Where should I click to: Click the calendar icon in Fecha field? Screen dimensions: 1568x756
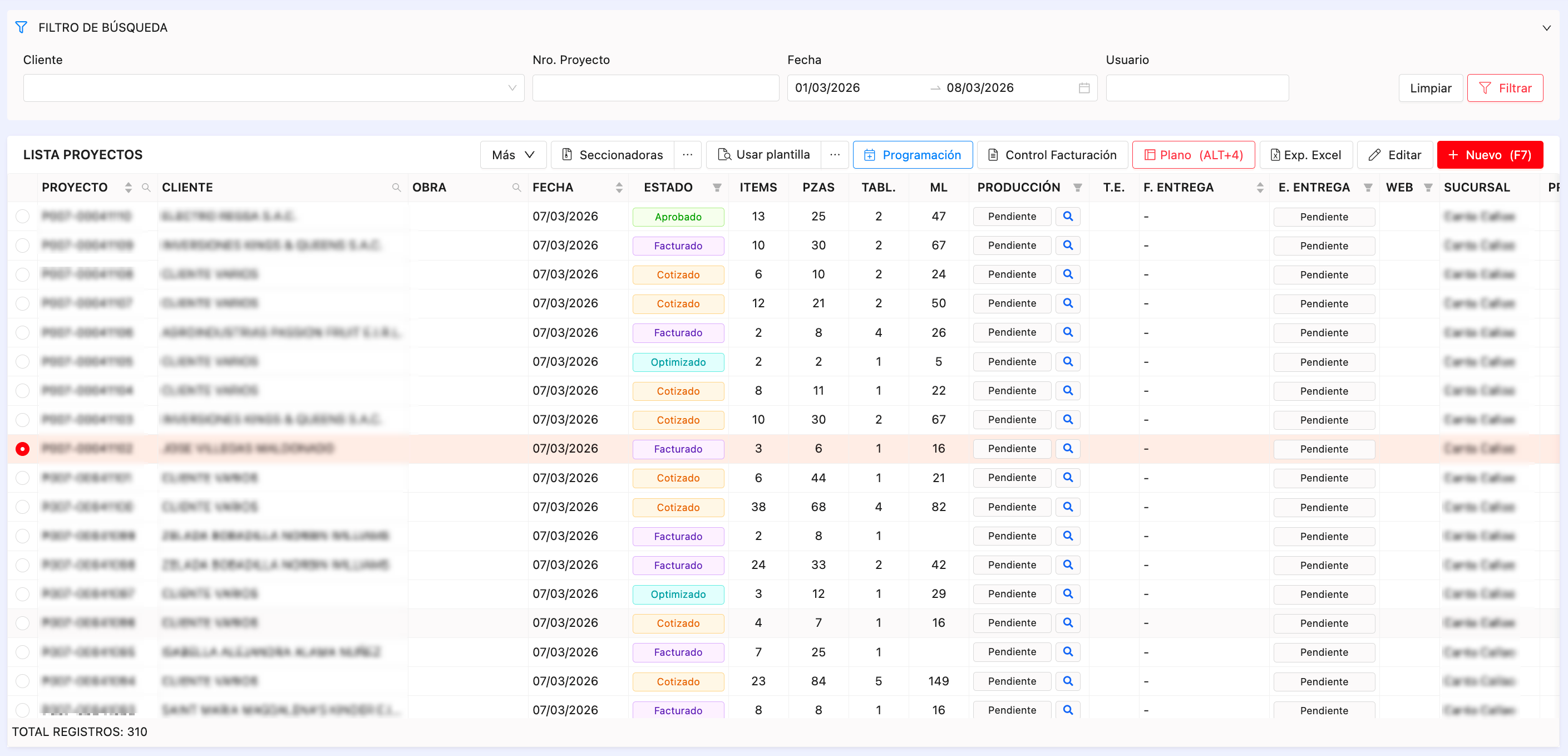pyautogui.click(x=1084, y=89)
